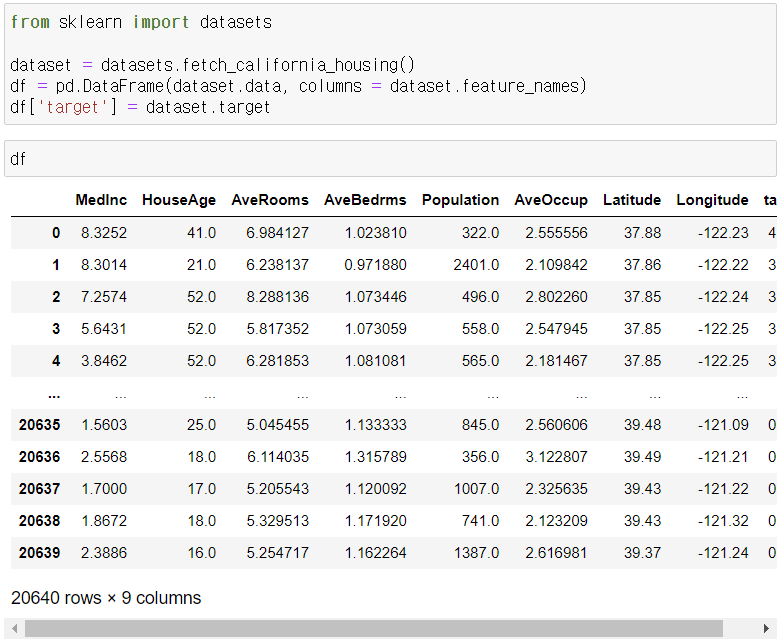Click the AveOccup column header
The width and height of the screenshot is (782, 644).
551,200
